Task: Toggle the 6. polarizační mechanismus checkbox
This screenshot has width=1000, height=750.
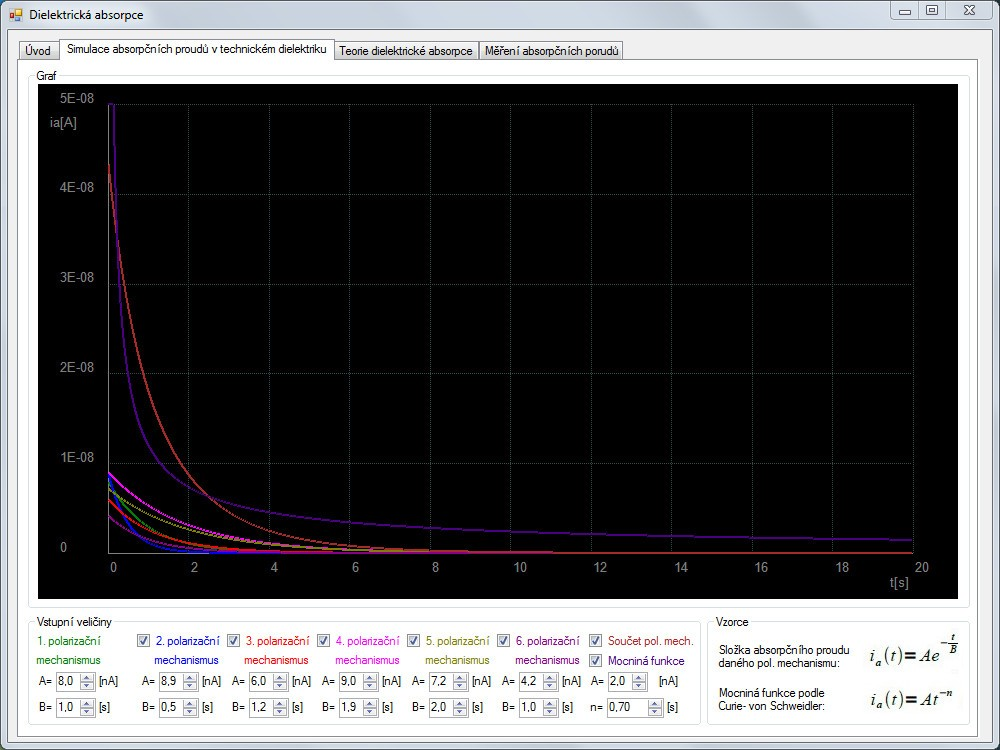Action: [503, 641]
